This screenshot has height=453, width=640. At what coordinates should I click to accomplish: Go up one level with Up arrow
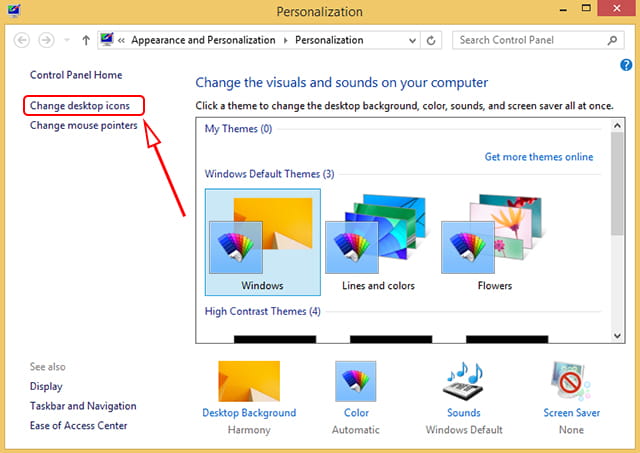[x=86, y=40]
